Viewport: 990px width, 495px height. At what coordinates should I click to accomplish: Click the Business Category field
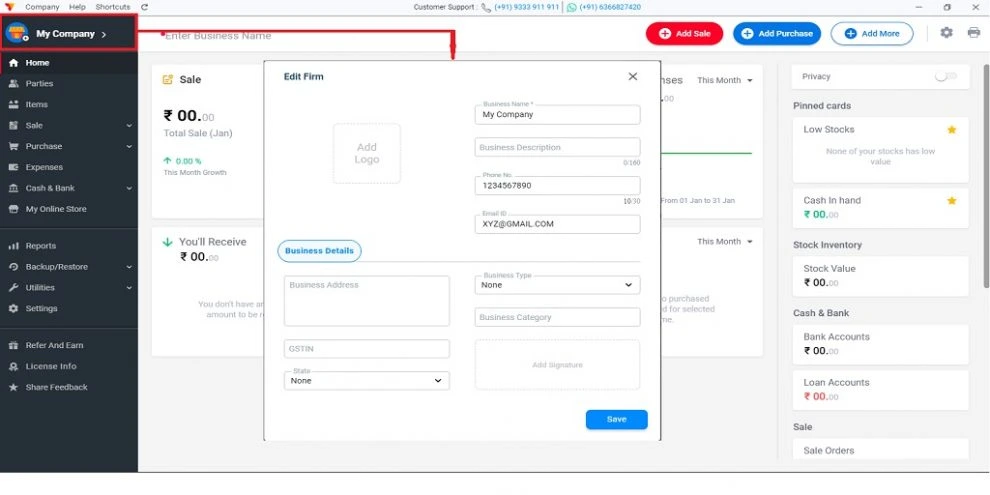558,317
